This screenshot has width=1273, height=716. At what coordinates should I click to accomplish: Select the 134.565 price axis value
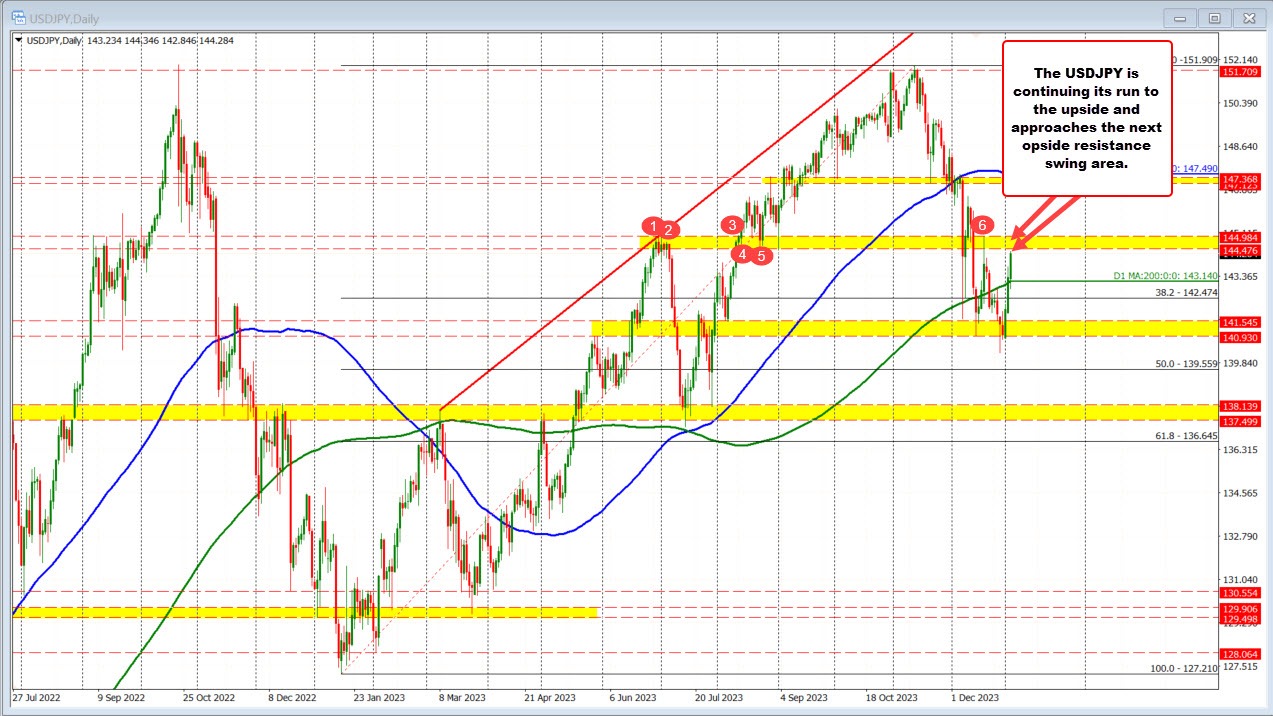1239,493
